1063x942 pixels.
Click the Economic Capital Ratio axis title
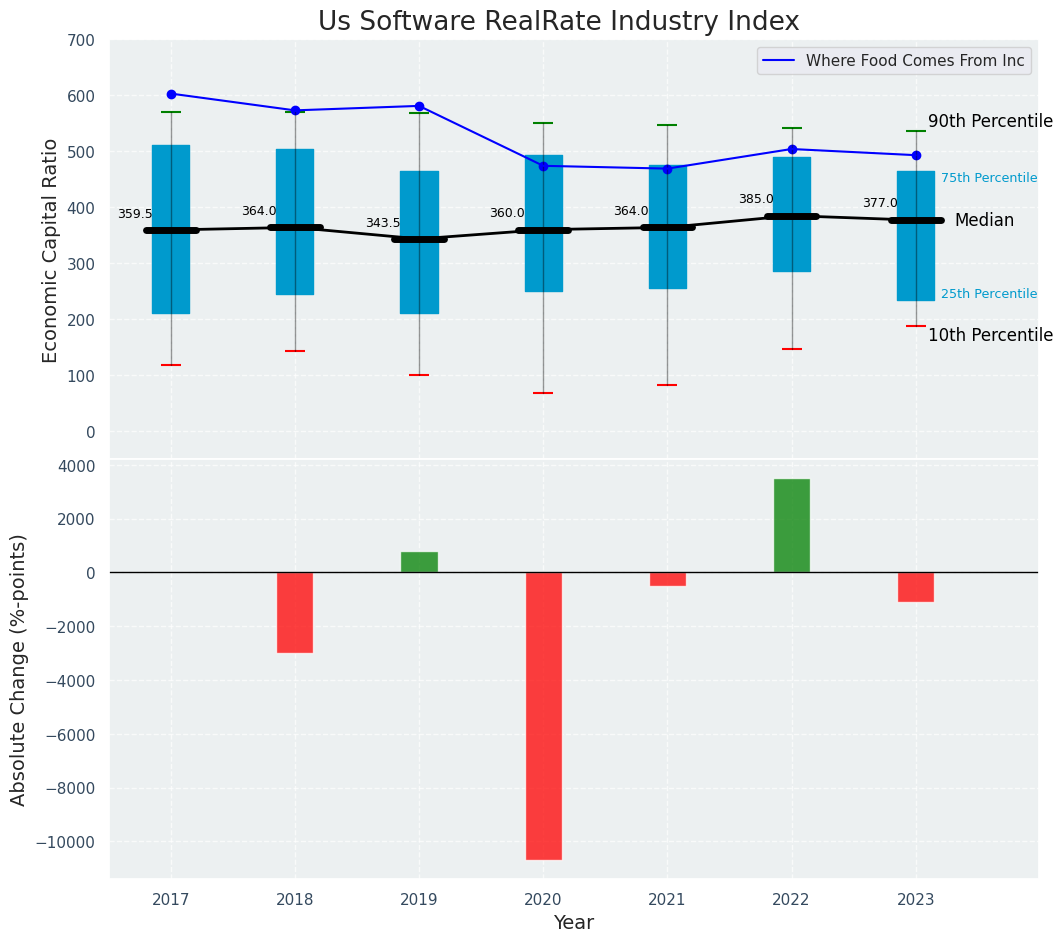pos(50,250)
